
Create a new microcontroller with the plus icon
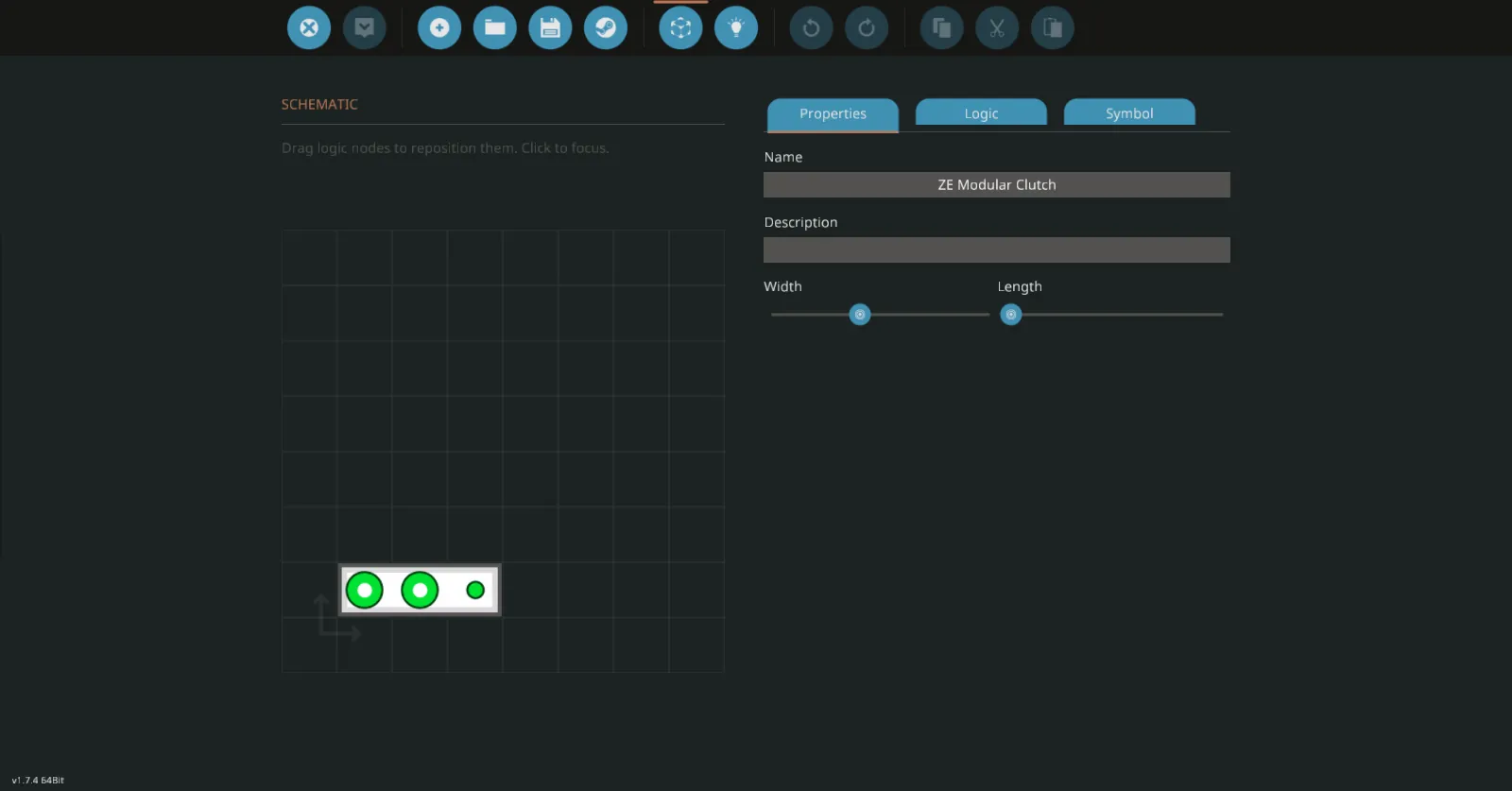(x=439, y=27)
